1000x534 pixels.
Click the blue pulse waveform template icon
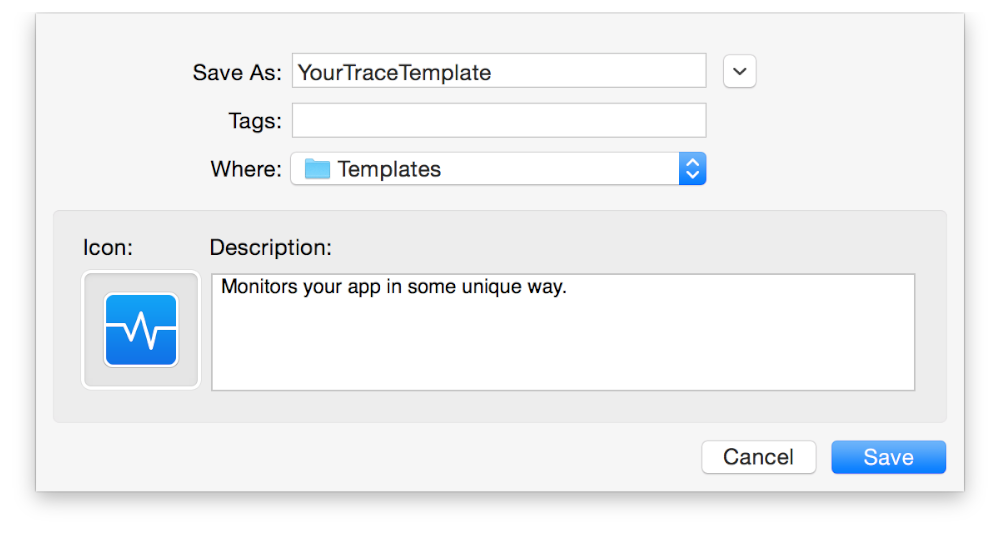[141, 330]
